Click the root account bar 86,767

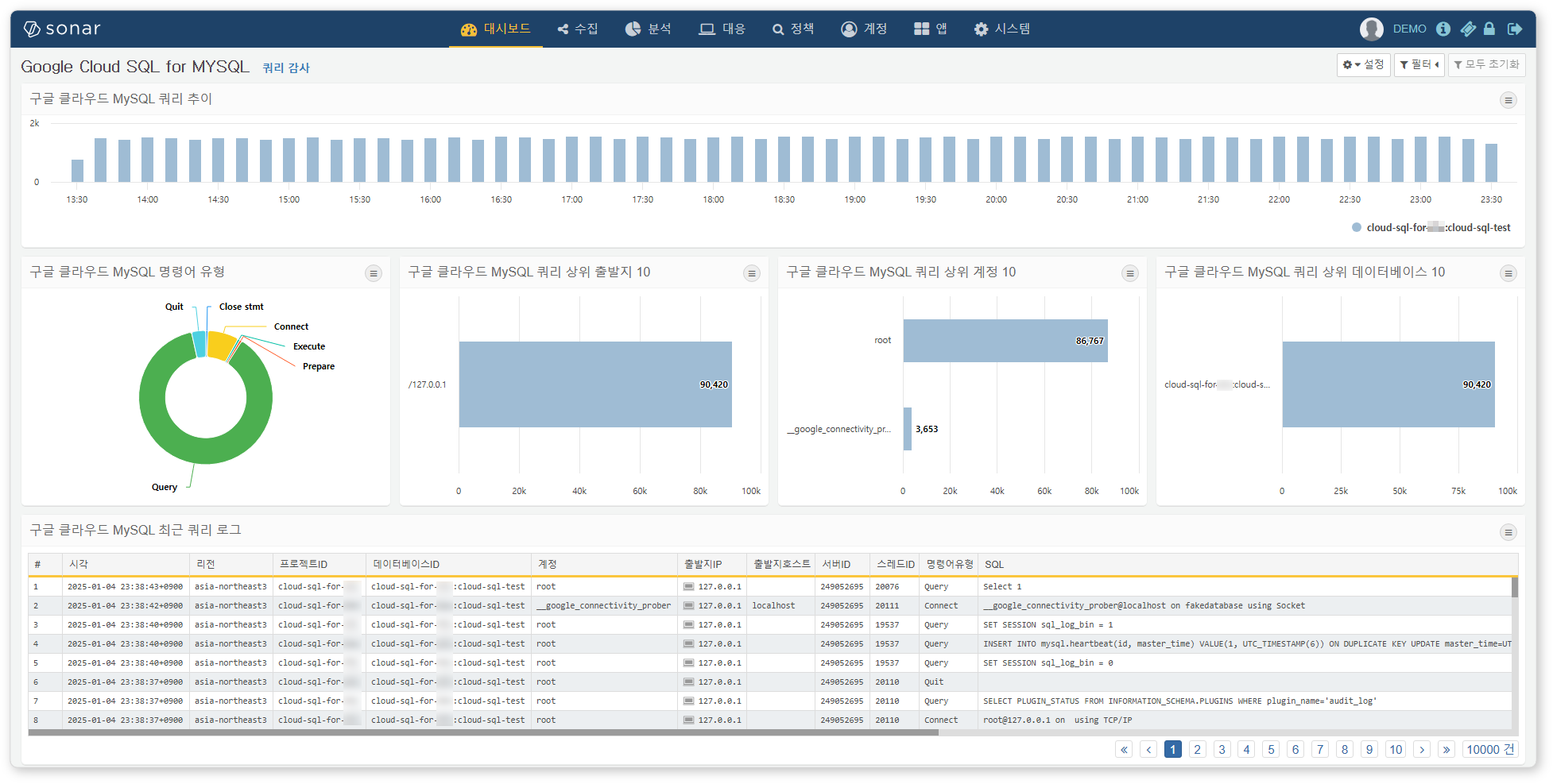tap(1005, 341)
